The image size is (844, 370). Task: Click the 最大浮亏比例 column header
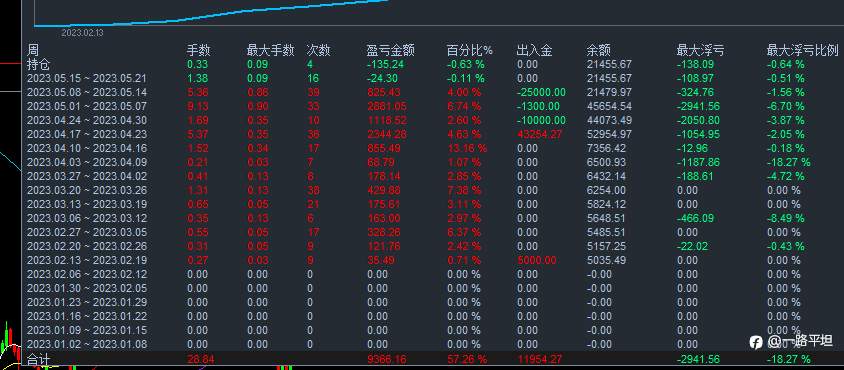pos(803,51)
